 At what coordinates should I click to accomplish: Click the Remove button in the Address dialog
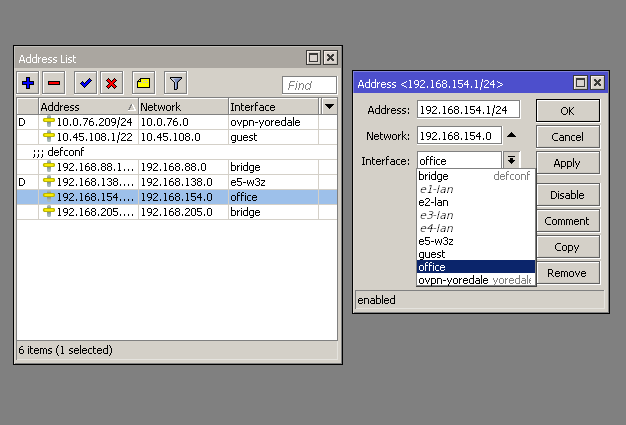tap(567, 273)
